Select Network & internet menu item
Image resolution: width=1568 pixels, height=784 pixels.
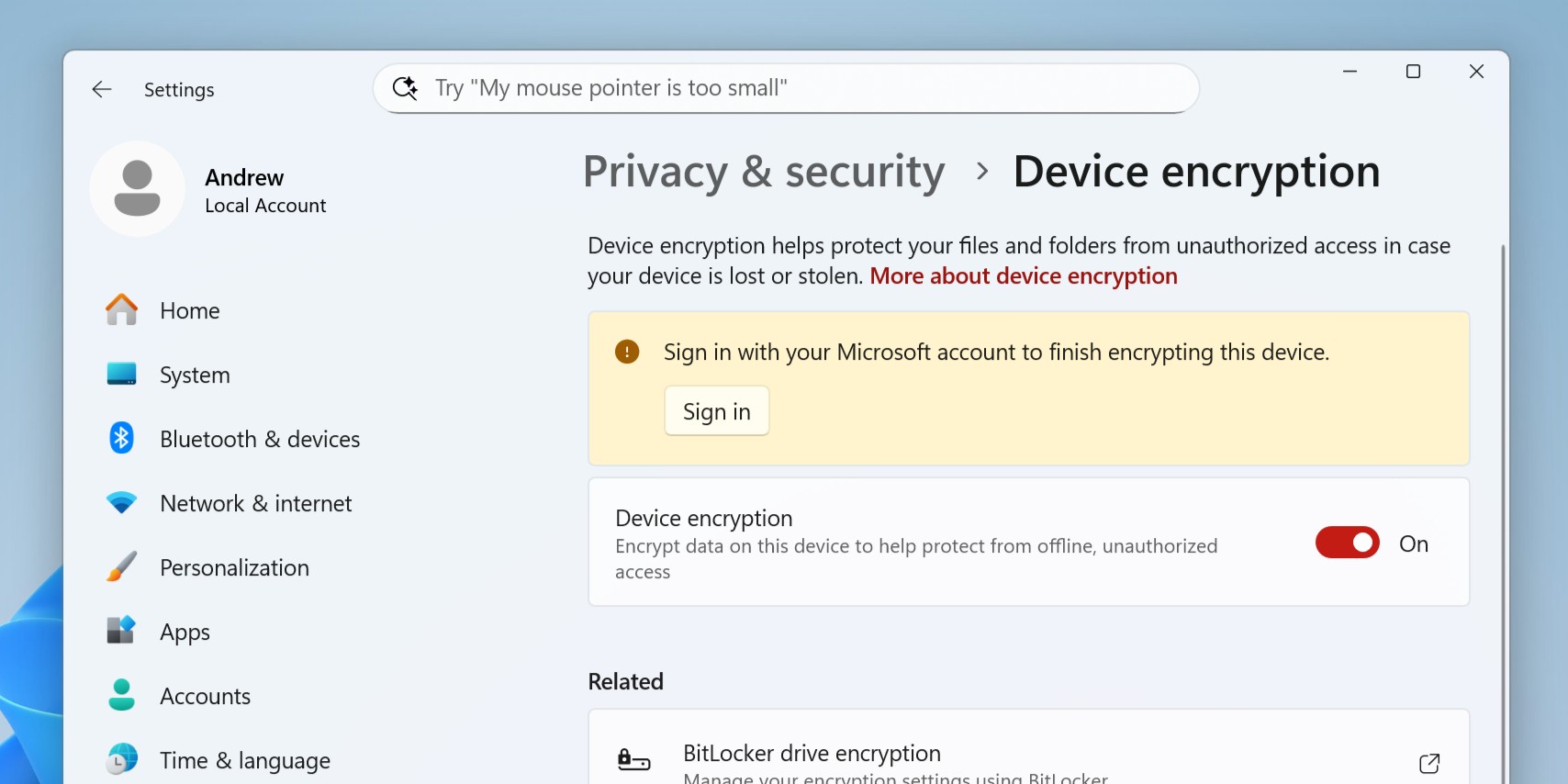(x=255, y=503)
